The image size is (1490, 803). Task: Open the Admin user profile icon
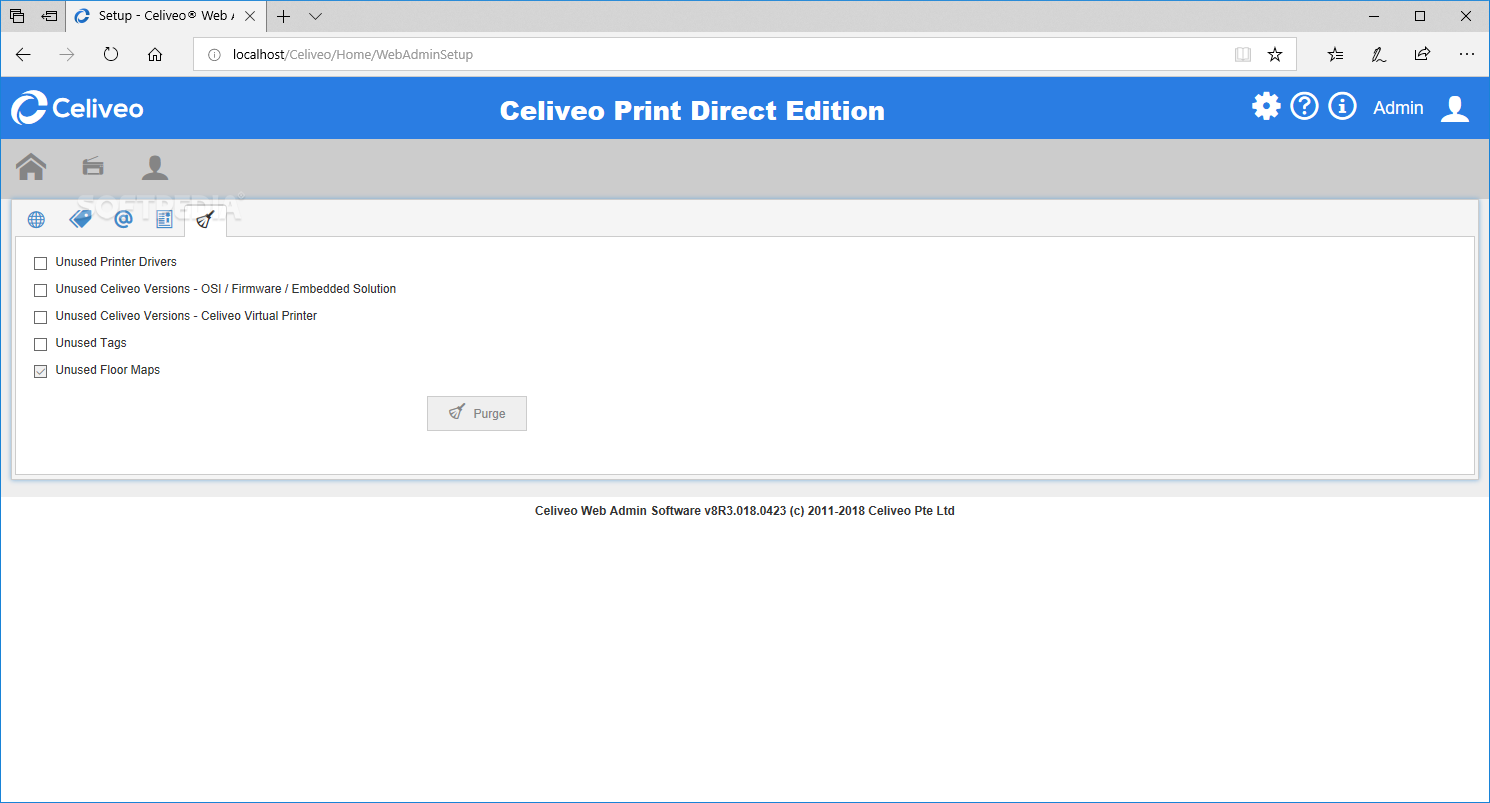click(1455, 109)
